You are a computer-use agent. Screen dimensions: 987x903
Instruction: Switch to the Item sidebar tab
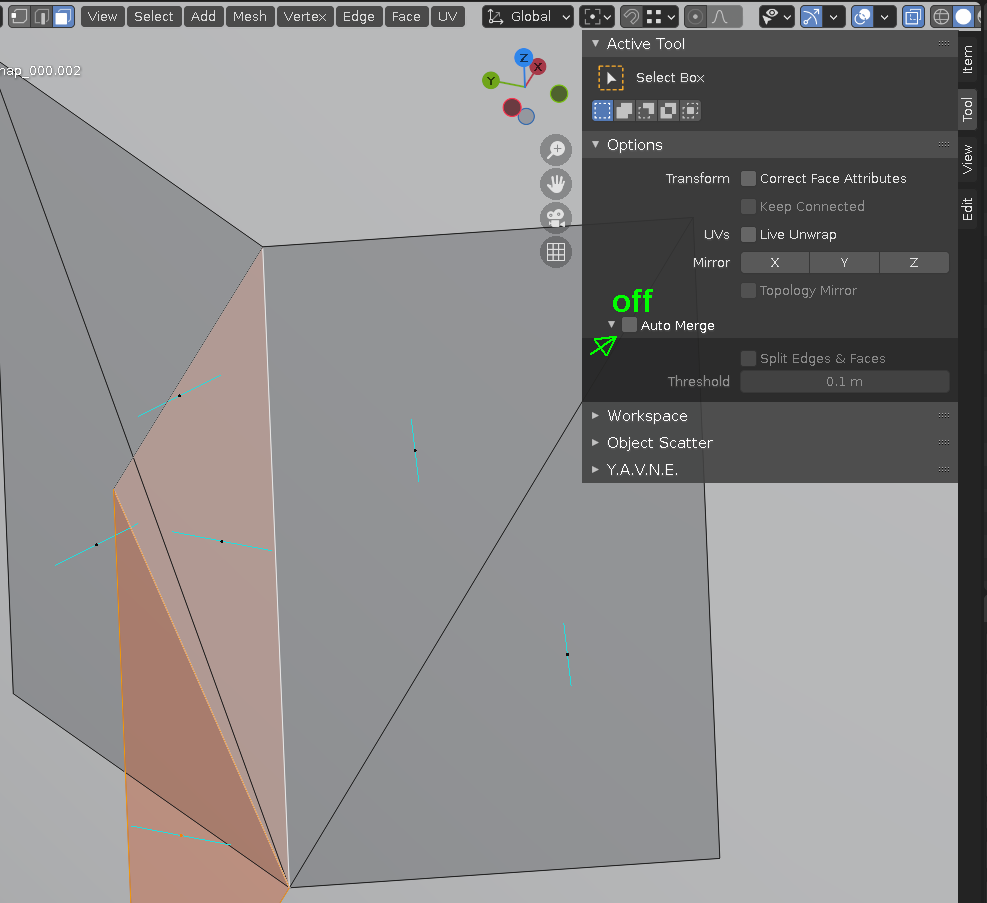tap(967, 58)
